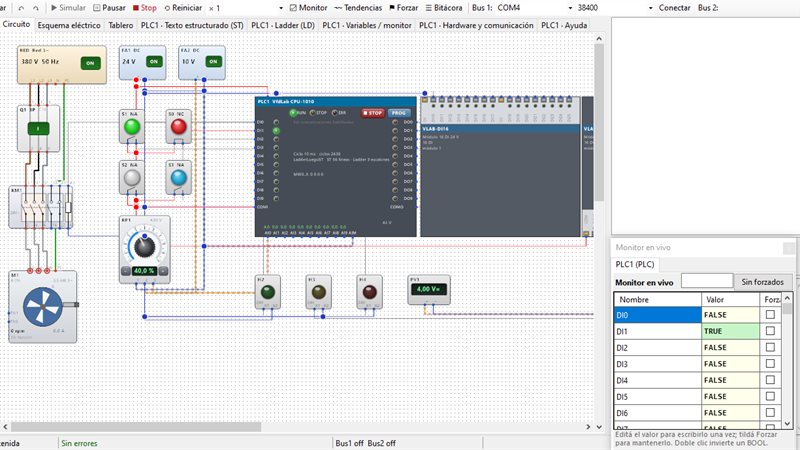Screen dimensions: 800x450
Task: Click the blue S3 NA pushbutton
Action: pyautogui.click(x=179, y=178)
